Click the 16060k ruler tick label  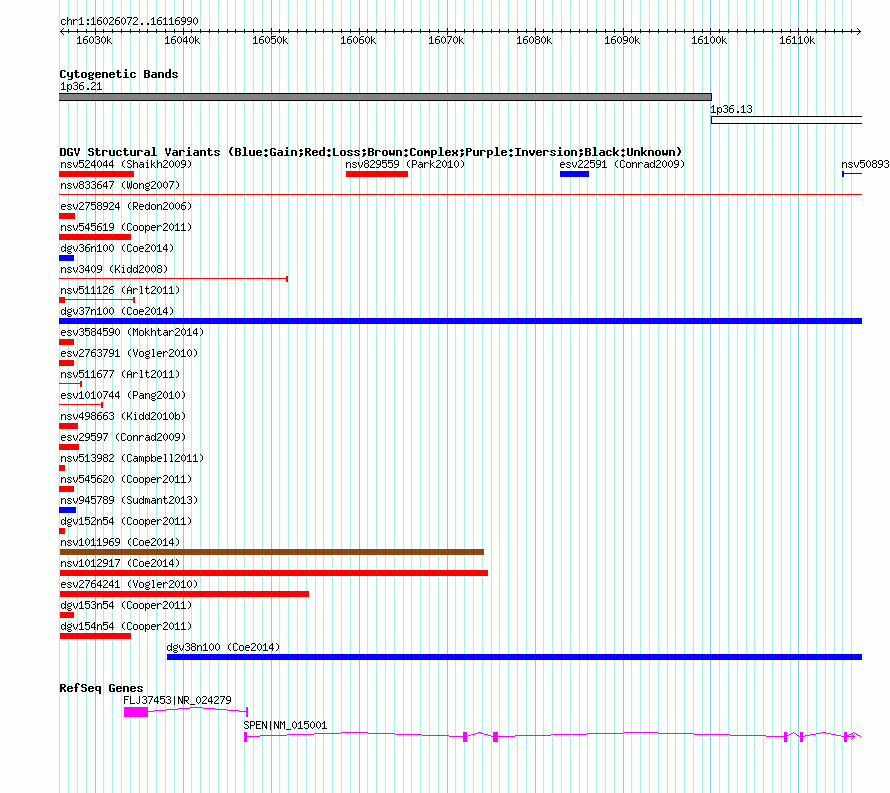point(358,40)
